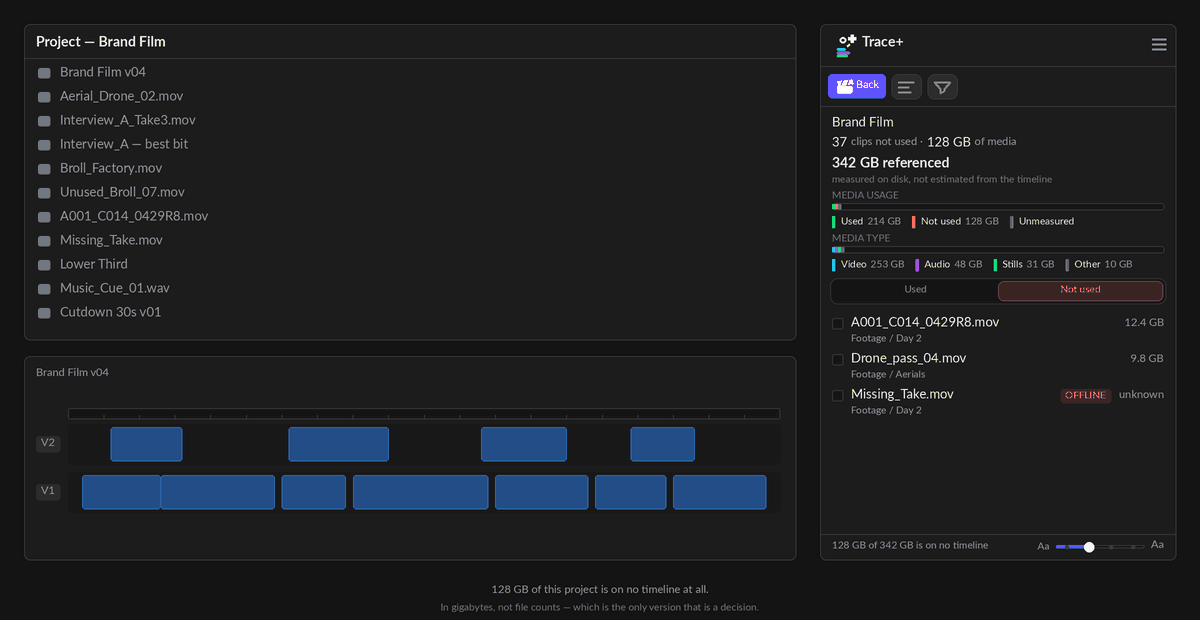This screenshot has height=620, width=1200.
Task: Open the filter funnel icon
Action: (942, 87)
